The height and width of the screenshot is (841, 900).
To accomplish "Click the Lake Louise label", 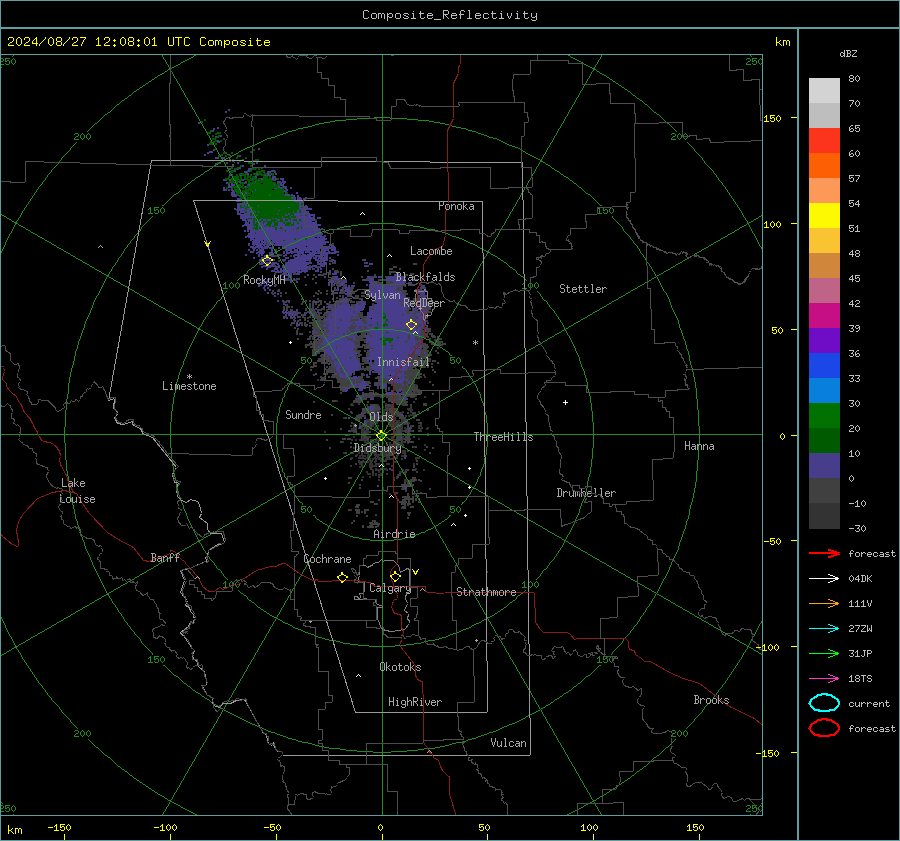I will point(77,491).
